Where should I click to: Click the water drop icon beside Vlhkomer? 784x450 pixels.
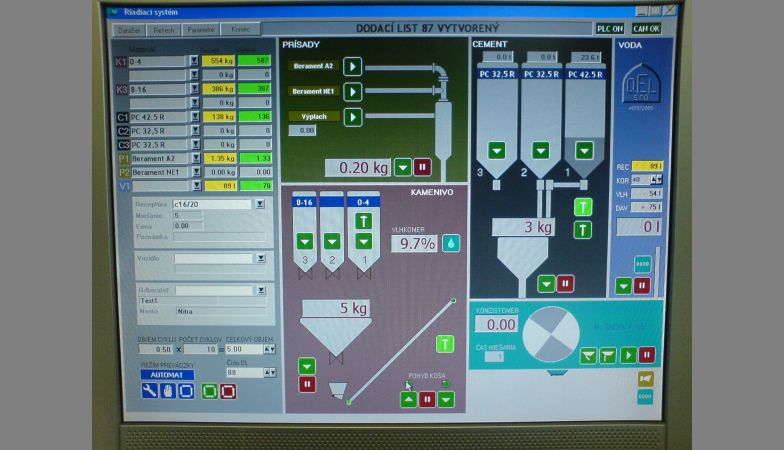point(451,242)
